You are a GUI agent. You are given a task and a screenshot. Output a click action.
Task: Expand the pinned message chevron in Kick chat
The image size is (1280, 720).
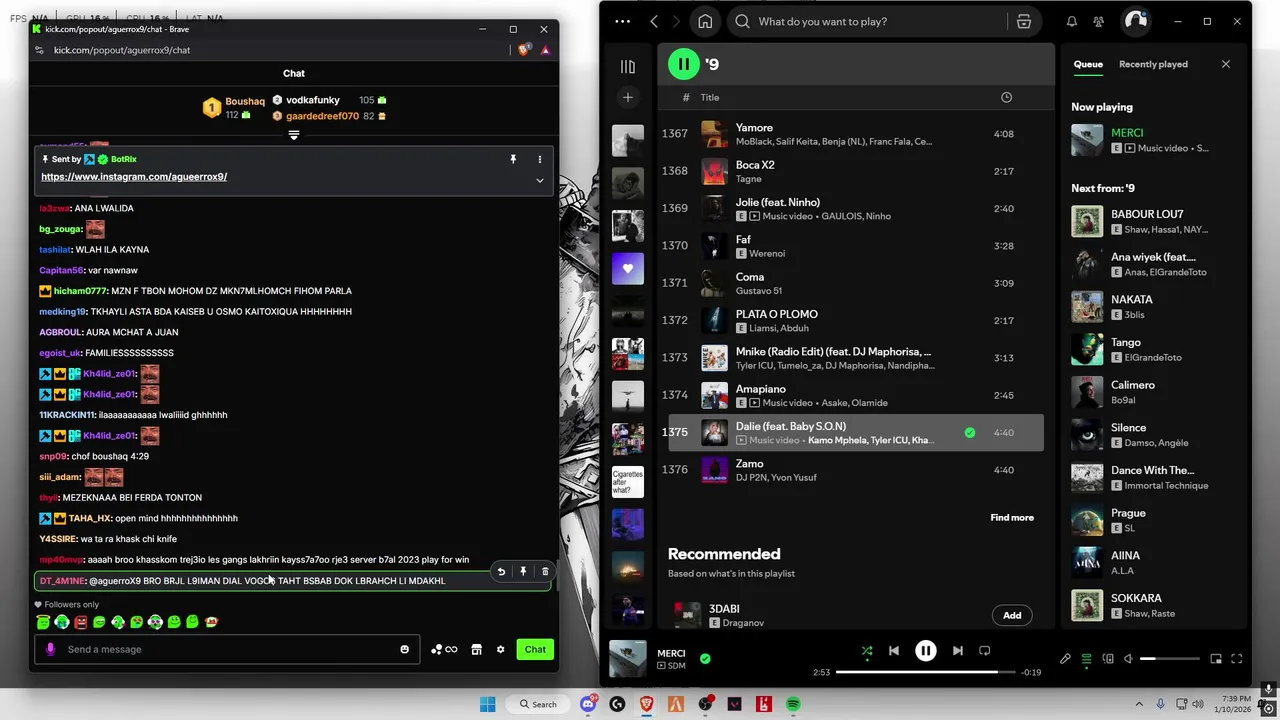pos(539,180)
